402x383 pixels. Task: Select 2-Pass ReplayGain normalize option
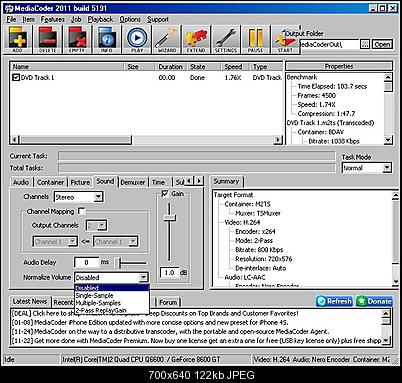coord(112,310)
